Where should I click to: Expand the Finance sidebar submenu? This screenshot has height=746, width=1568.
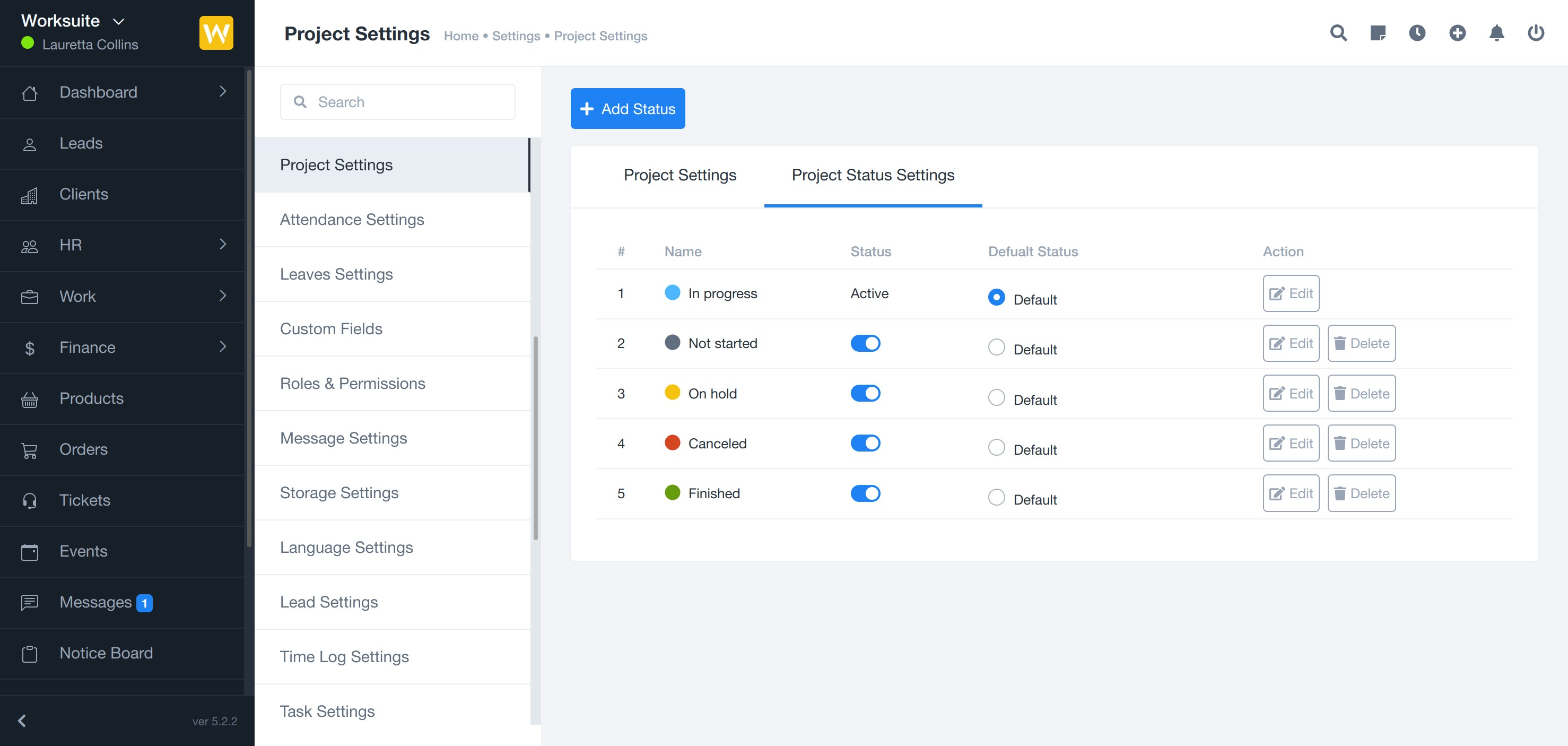pos(223,346)
